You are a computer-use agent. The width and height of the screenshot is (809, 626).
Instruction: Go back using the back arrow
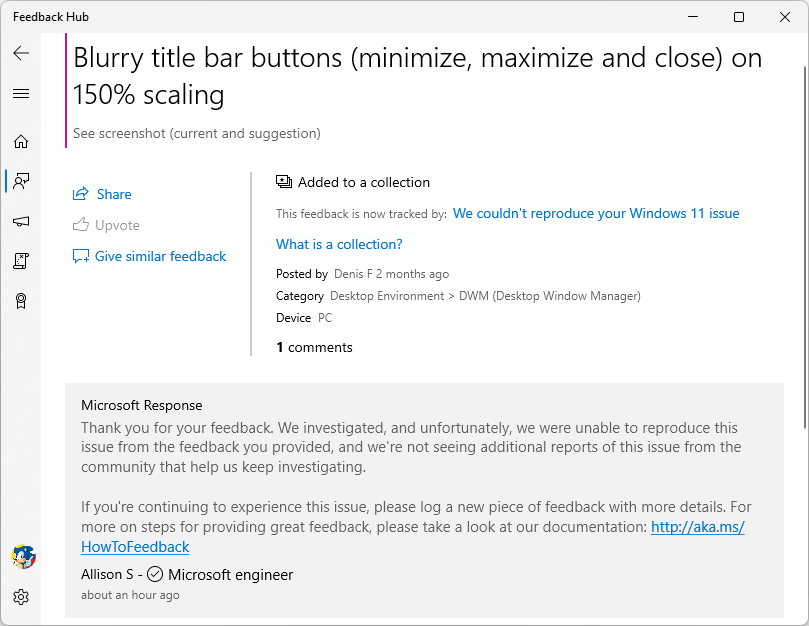21,53
